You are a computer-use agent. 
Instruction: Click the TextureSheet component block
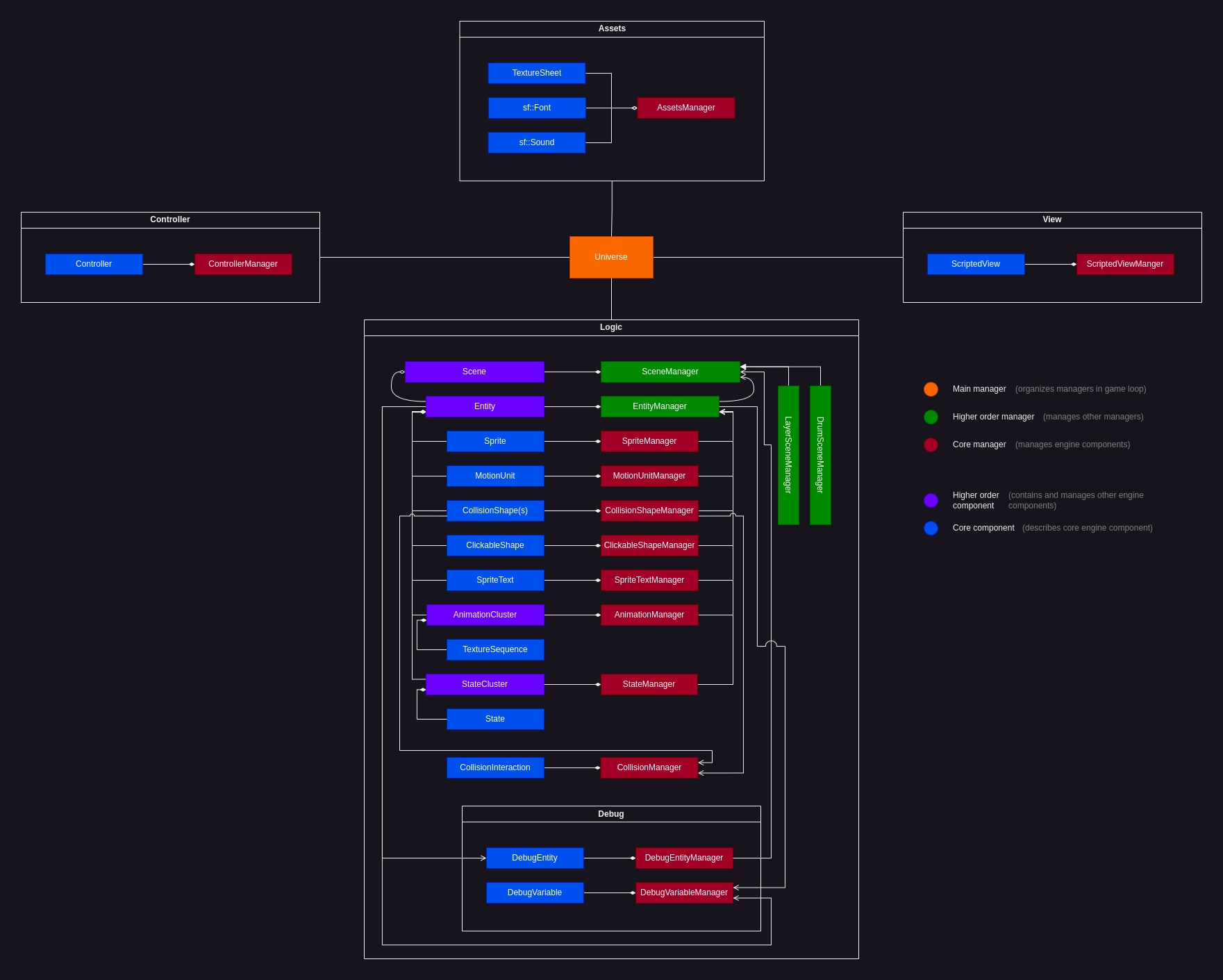536,73
